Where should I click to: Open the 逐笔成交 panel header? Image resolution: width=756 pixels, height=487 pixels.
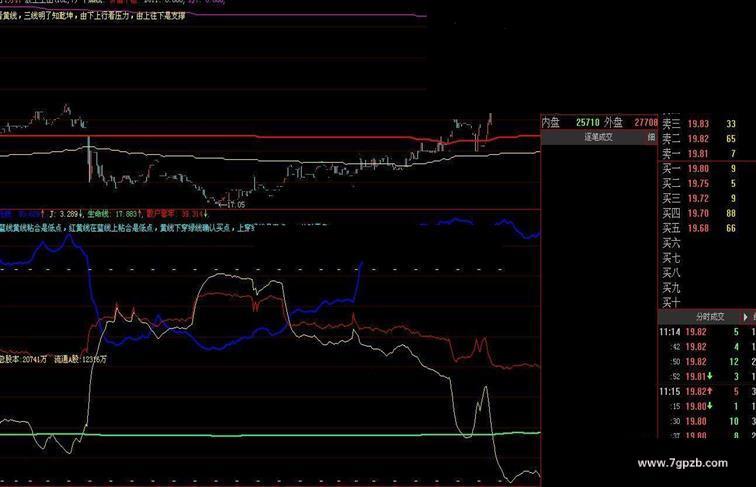[x=598, y=137]
